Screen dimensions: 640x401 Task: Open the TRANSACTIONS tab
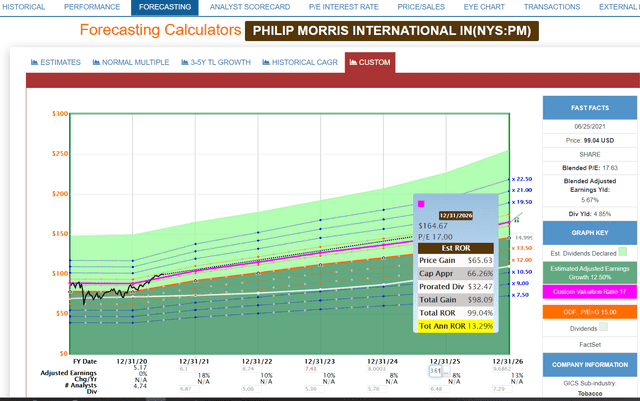pyautogui.click(x=552, y=7)
